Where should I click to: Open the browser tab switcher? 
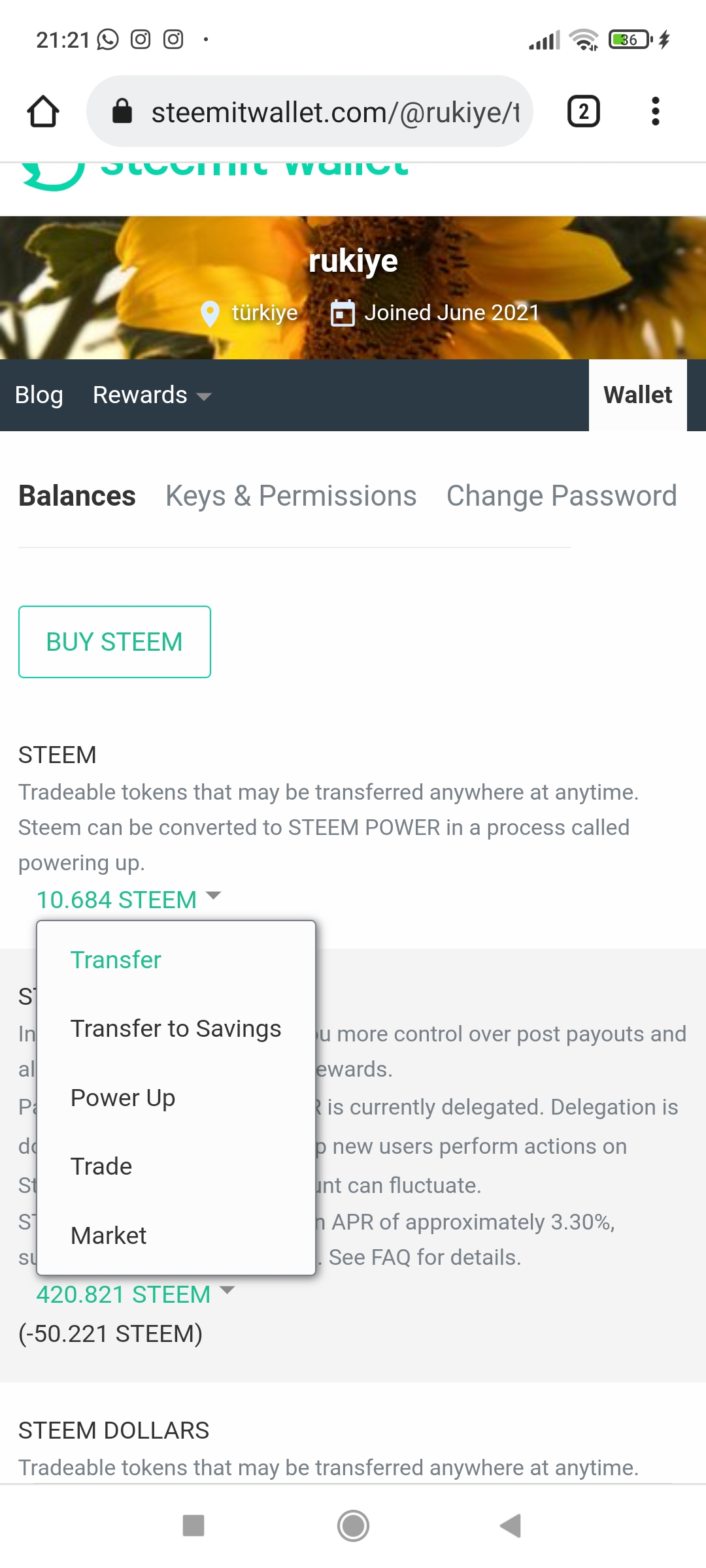pos(583,112)
